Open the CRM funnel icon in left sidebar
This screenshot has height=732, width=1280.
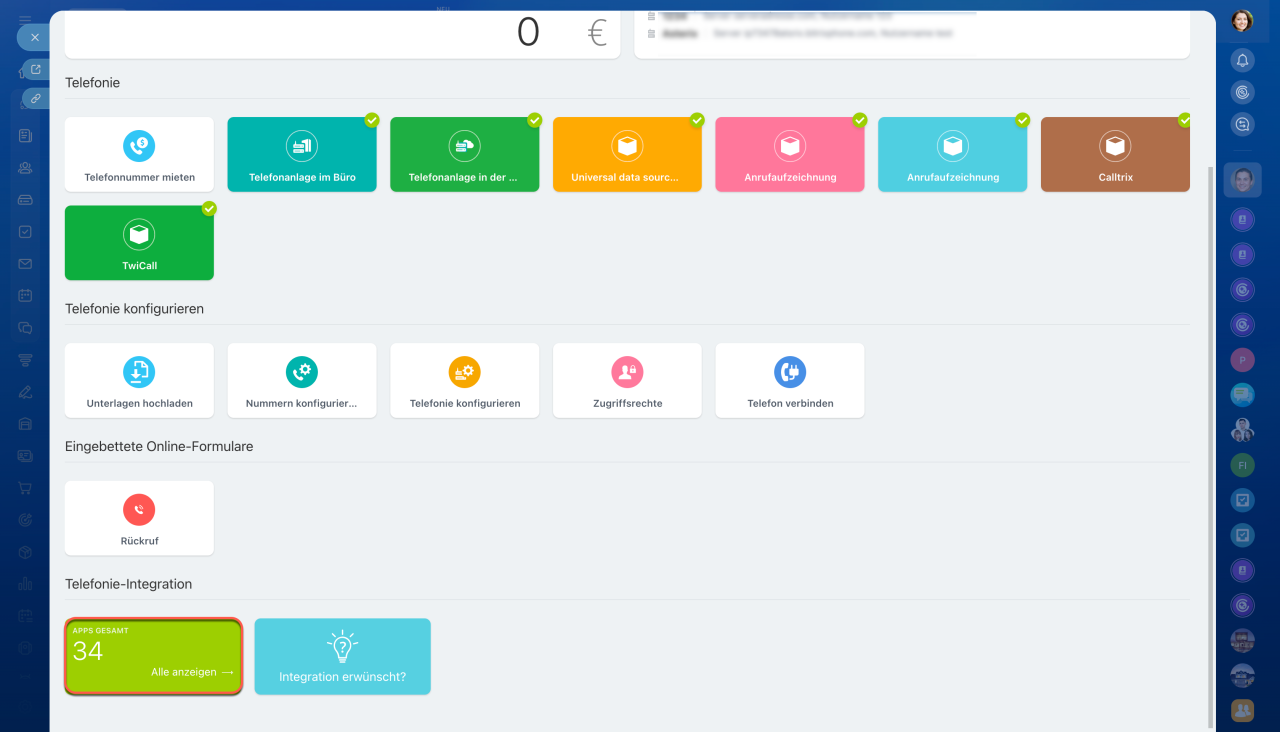[x=25, y=359]
